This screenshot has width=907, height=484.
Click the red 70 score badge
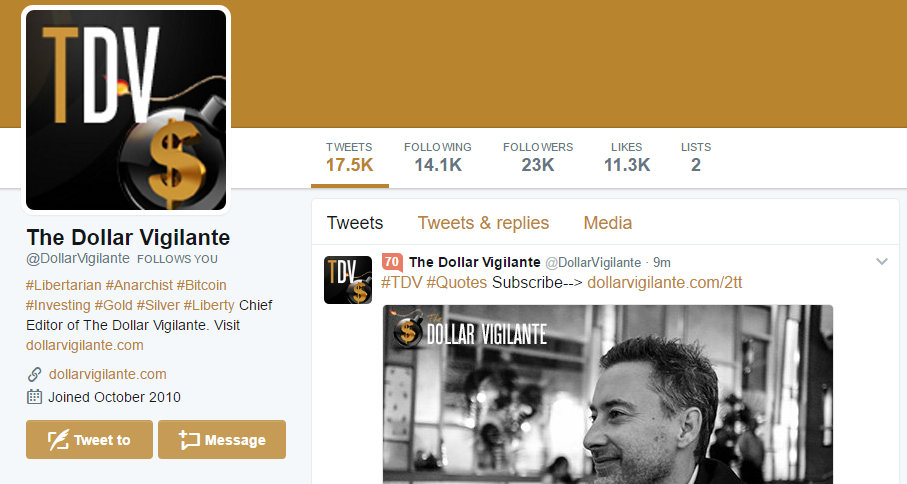393,262
